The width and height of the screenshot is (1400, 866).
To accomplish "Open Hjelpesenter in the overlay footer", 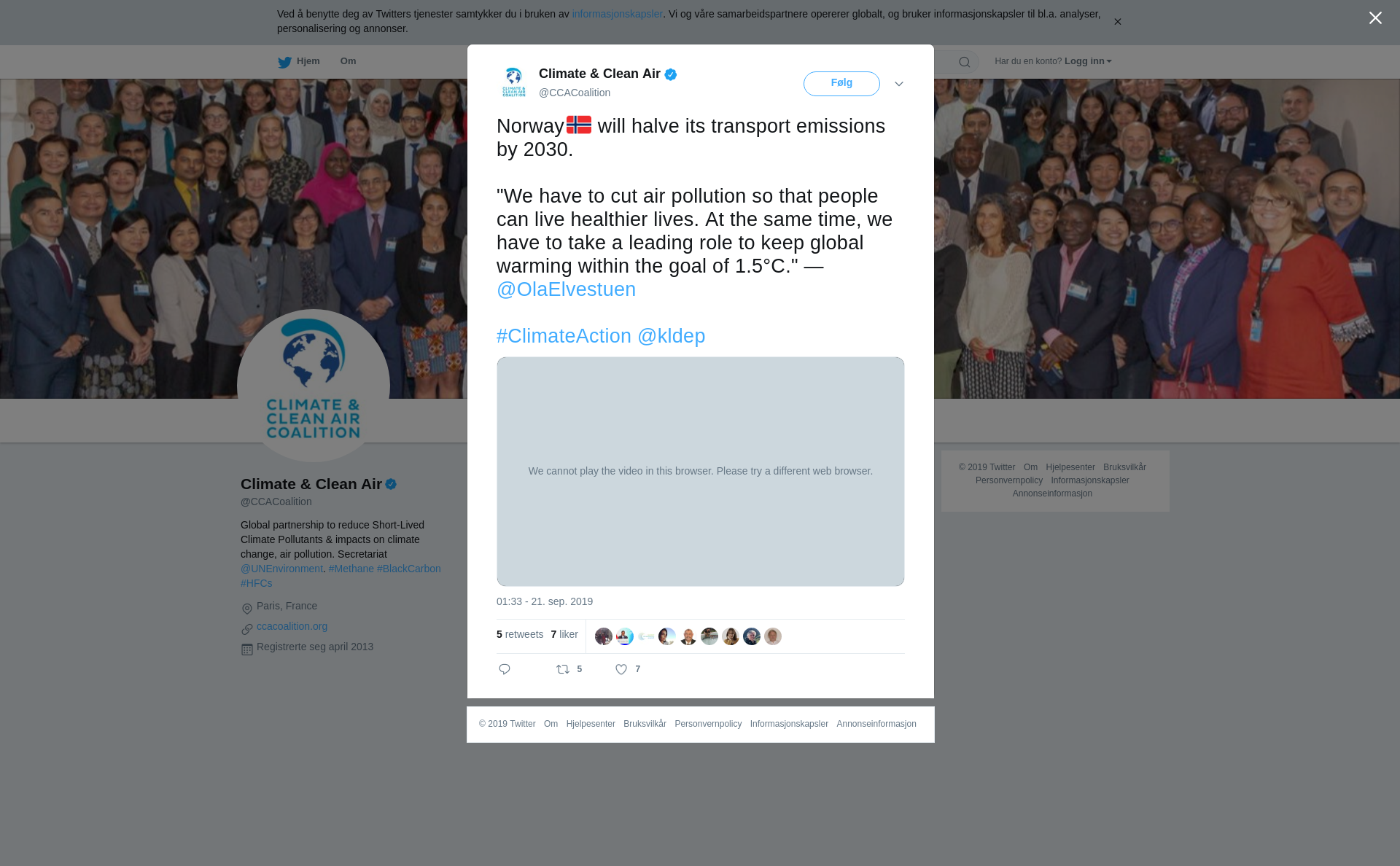I will (x=591, y=724).
